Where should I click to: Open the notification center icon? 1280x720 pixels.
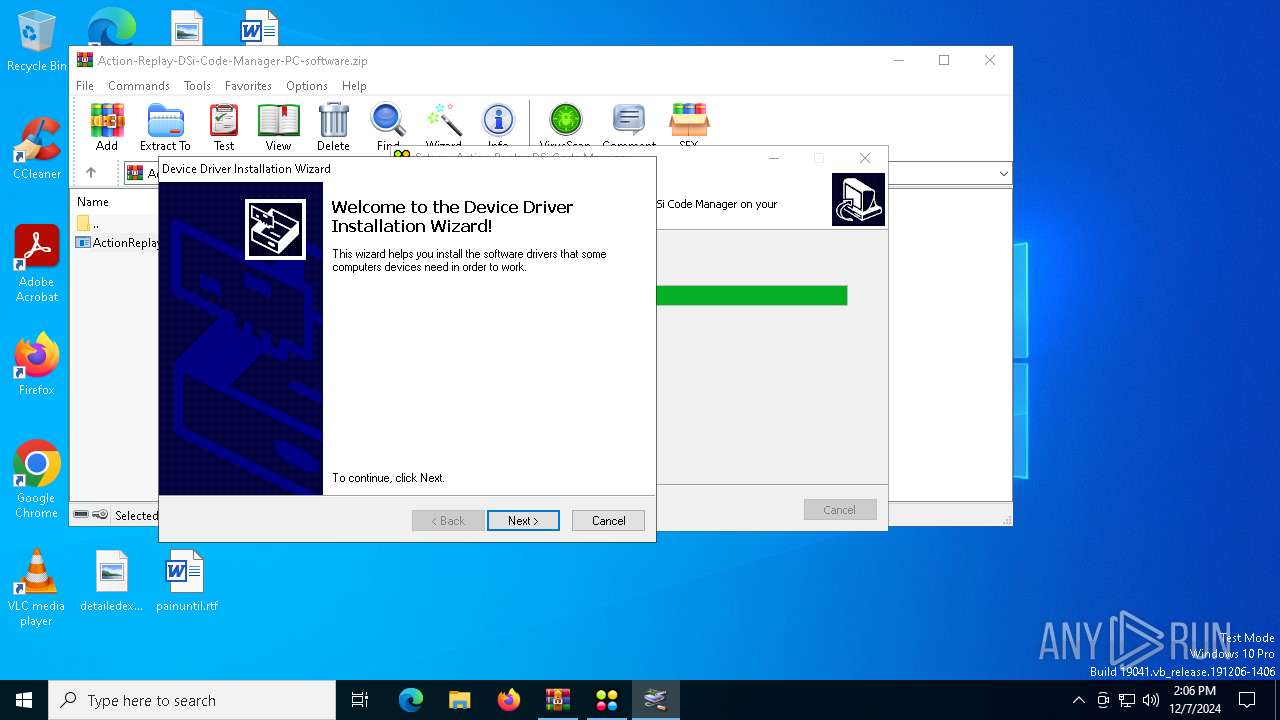1247,700
